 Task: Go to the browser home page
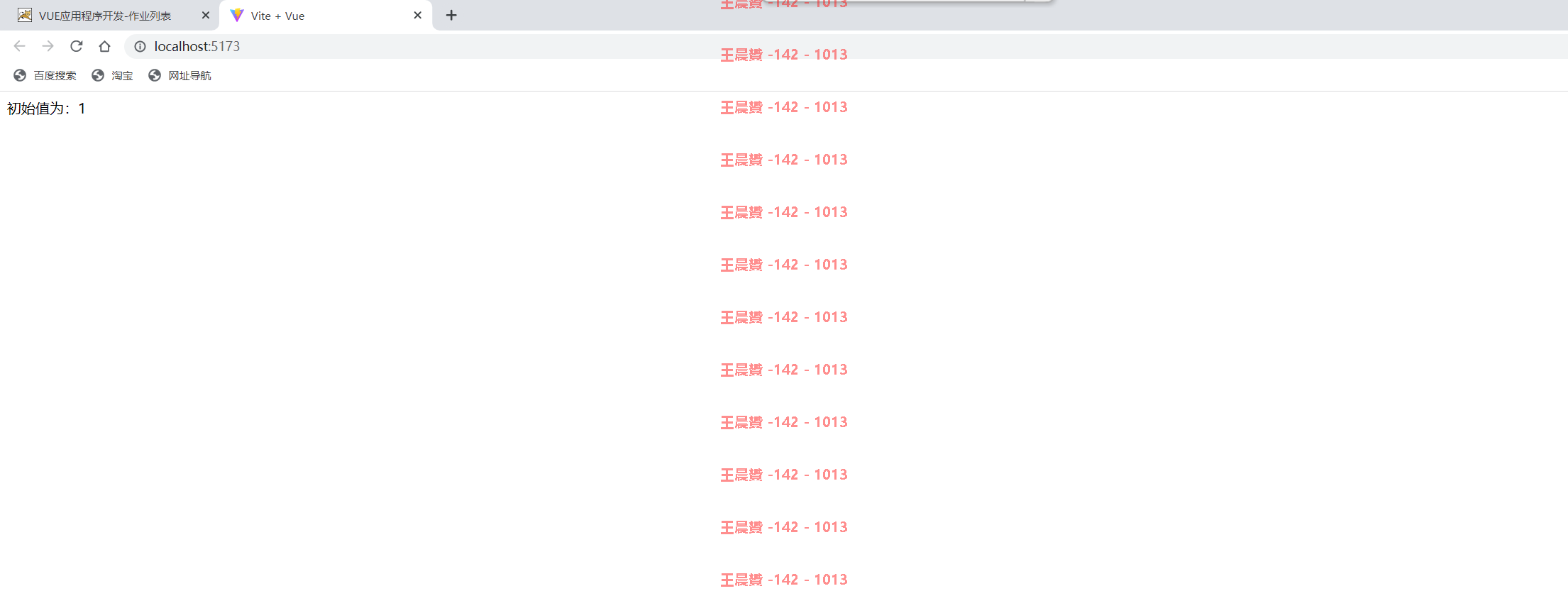[105, 46]
